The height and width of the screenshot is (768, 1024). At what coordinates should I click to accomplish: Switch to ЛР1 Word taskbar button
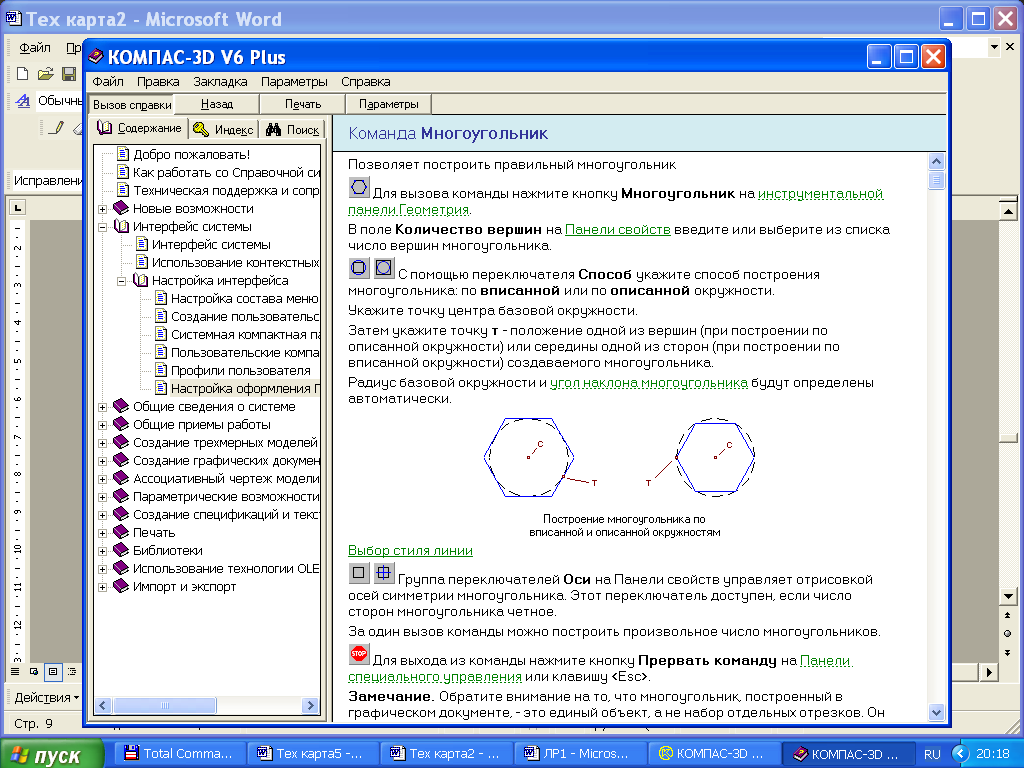(580, 754)
